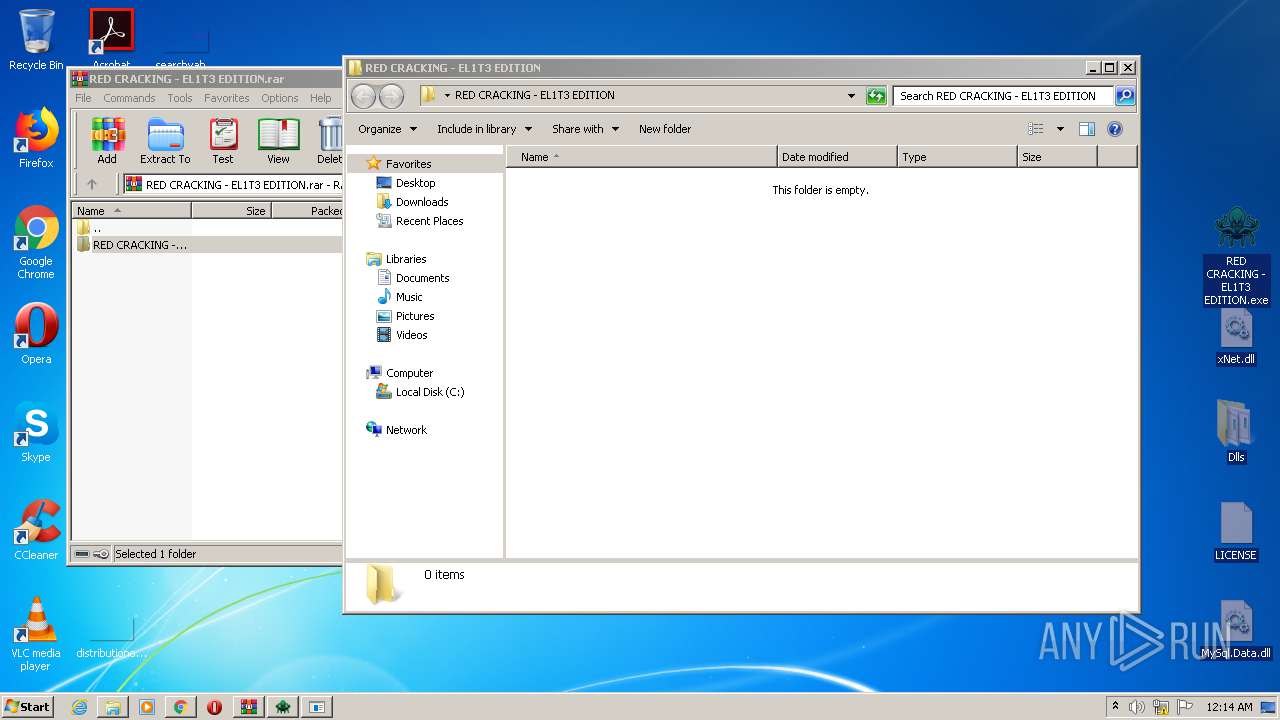
Task: Sort Explorer list by Type column
Action: [x=957, y=156]
